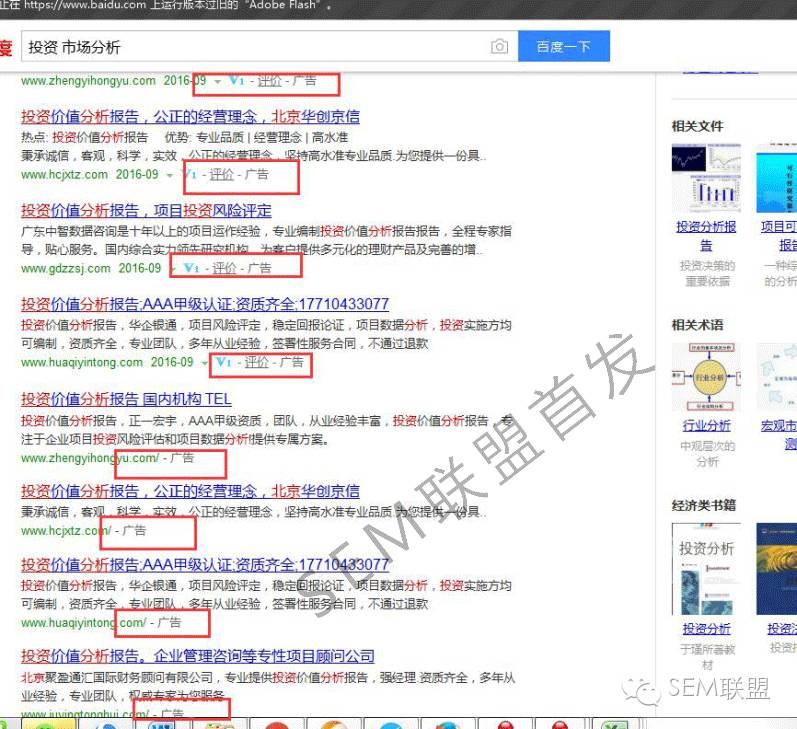The width and height of the screenshot is (797, 729).
Task: Open result AAA甲级认证 dated 2016-09
Action: [x=205, y=304]
